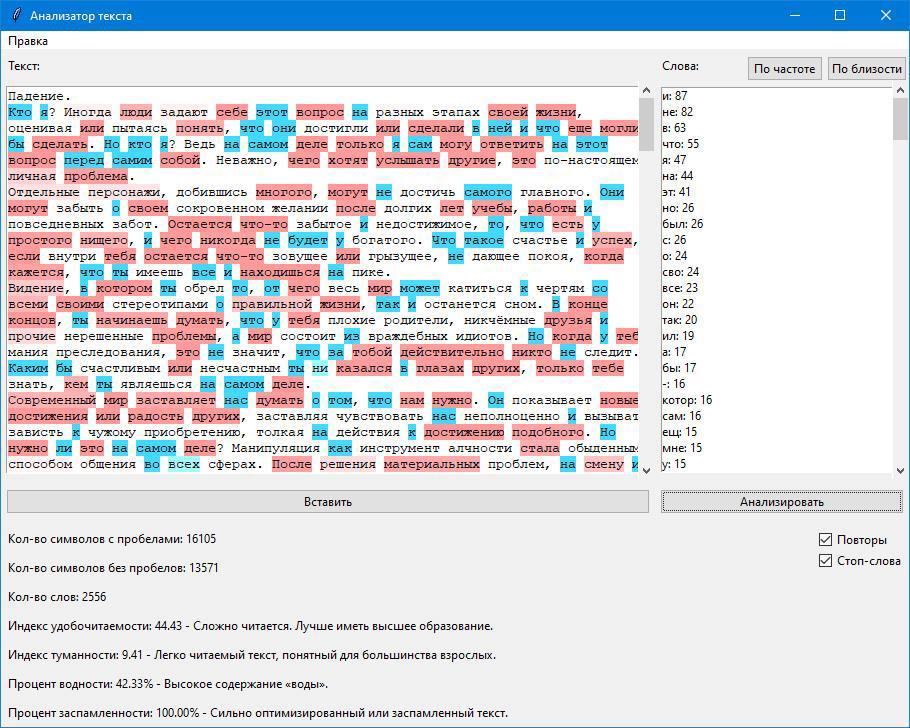This screenshot has width=910, height=728.
Task: Click the word list's scroll up arrow
Action: (x=899, y=94)
